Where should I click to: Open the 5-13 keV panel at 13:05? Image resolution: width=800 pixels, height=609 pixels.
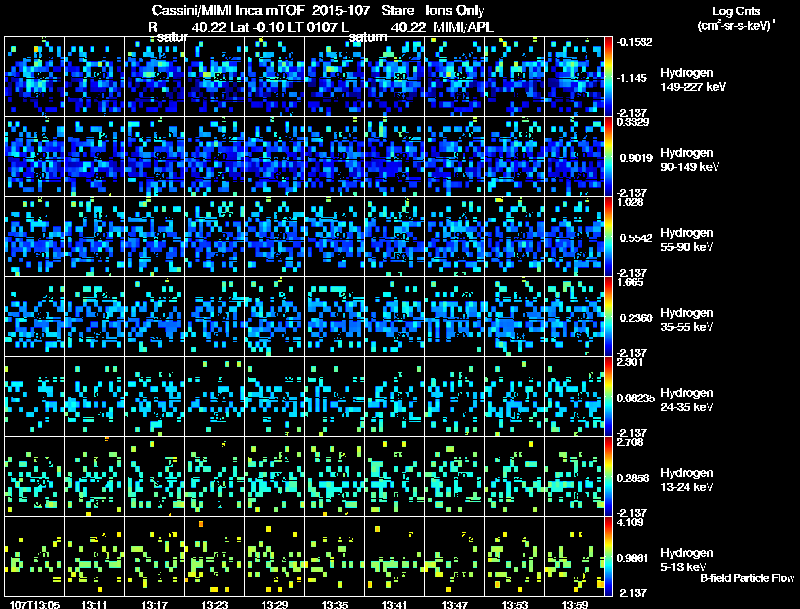pos(35,557)
